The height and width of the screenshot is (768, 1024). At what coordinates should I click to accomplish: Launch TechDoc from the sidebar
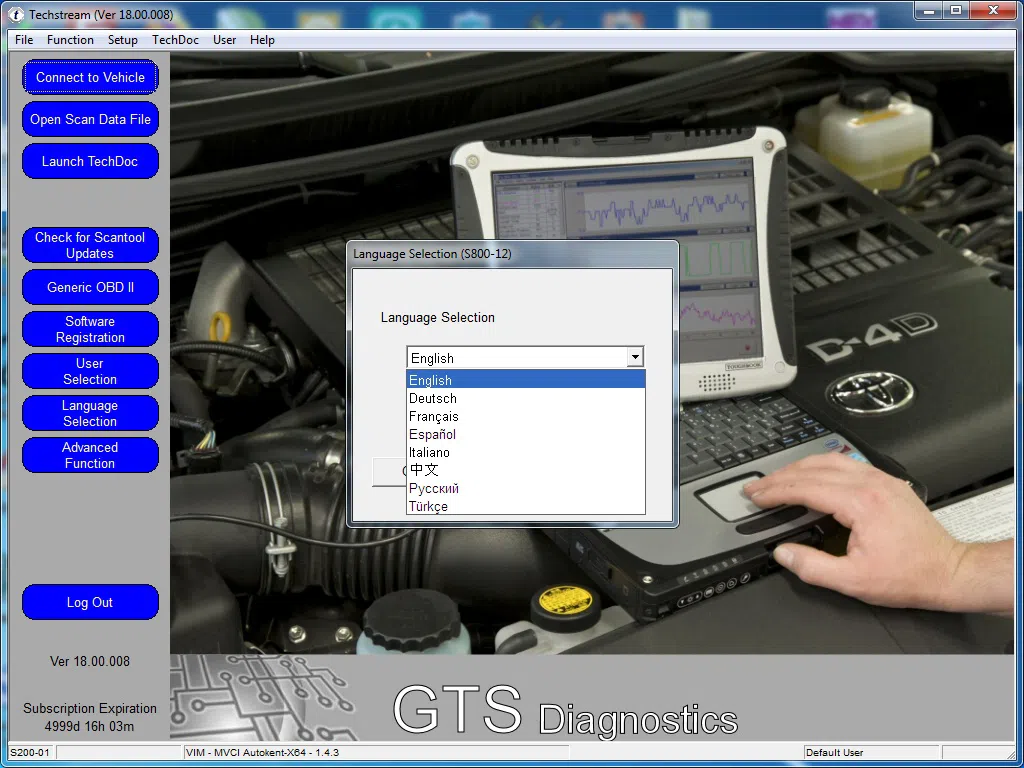tap(90, 161)
